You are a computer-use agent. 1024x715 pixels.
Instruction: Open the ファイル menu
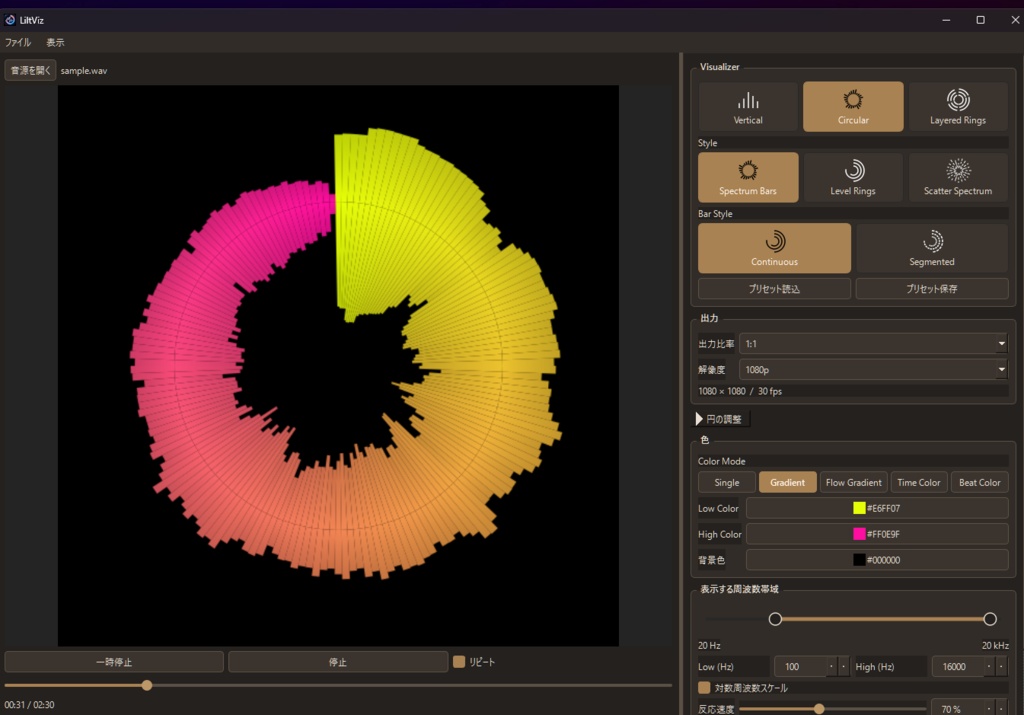(x=18, y=42)
